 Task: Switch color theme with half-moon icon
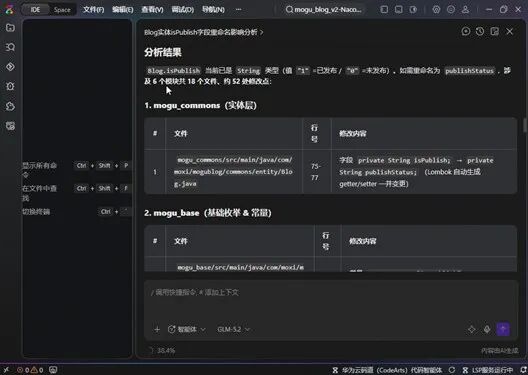pos(413,10)
